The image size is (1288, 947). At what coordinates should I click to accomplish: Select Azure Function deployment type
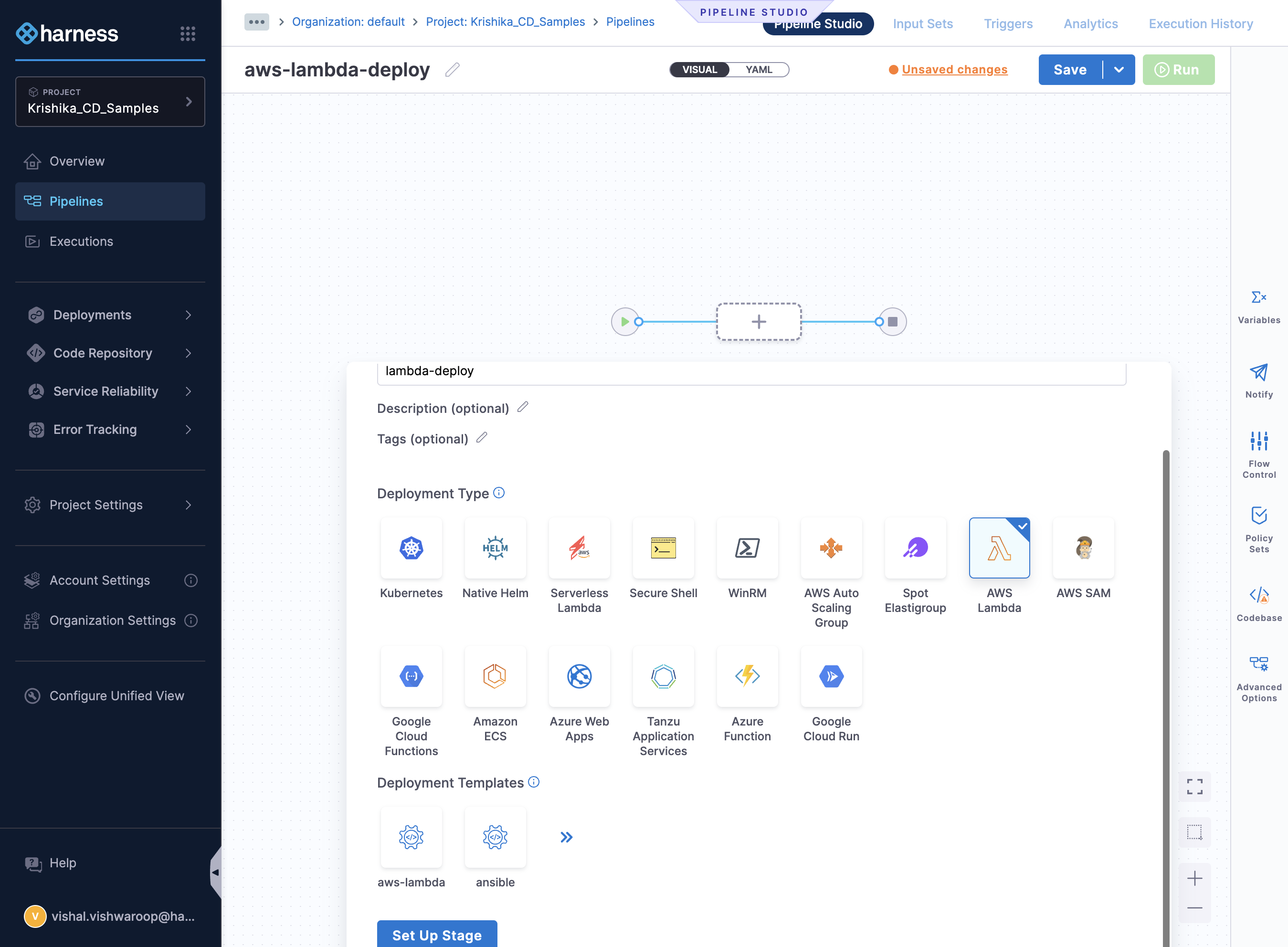coord(747,676)
